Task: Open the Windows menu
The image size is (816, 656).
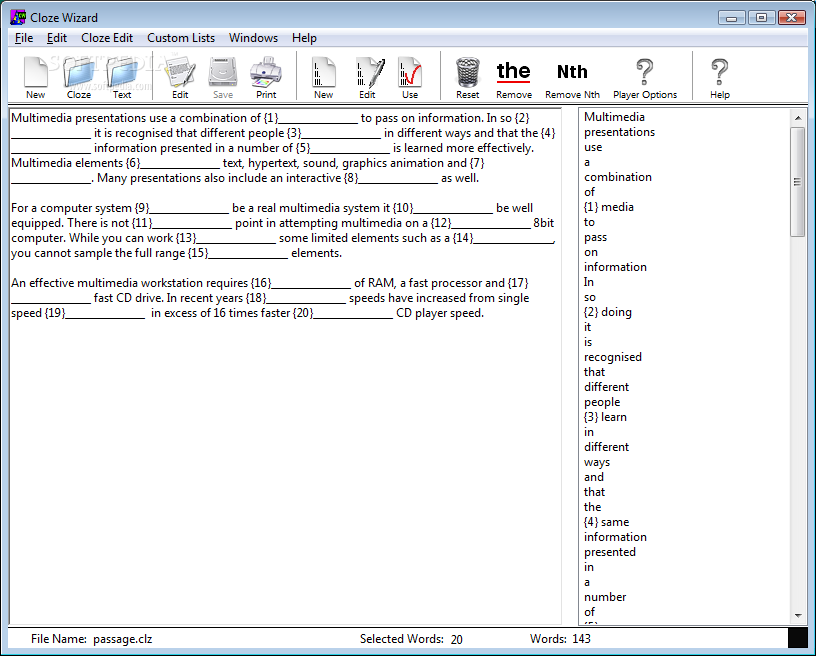Action: click(253, 38)
